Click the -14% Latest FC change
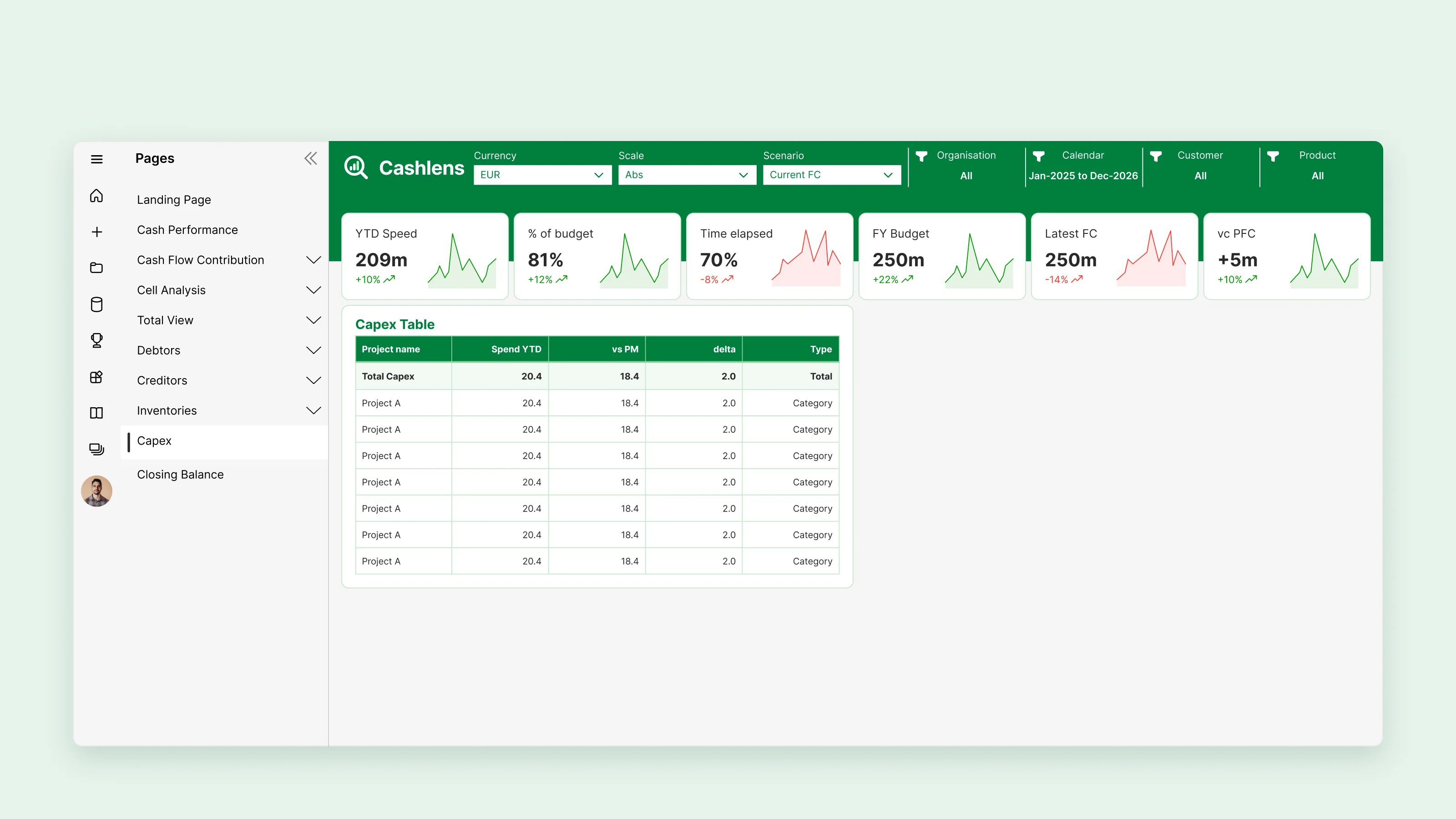 [1057, 280]
